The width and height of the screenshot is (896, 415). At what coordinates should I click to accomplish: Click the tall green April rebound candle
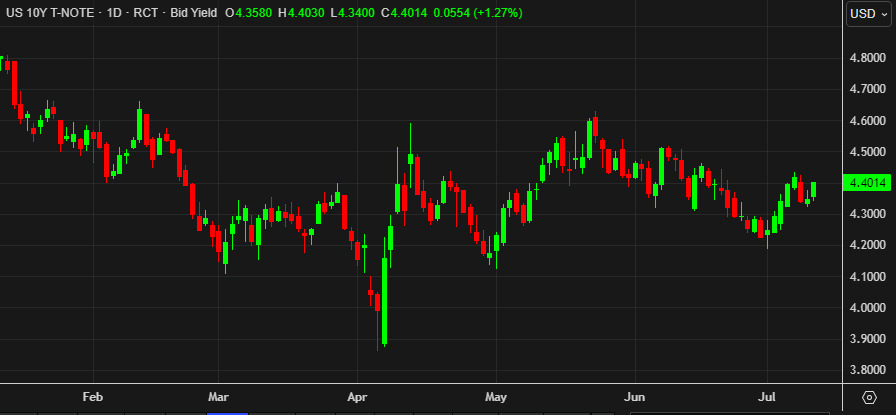(x=385, y=301)
